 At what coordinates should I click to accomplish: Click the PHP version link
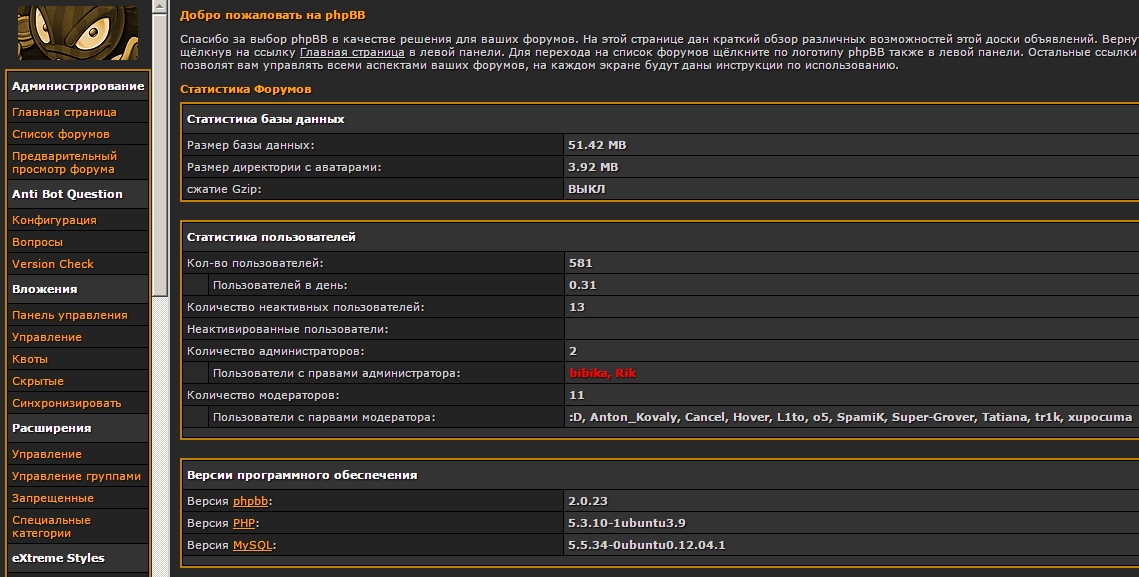pos(244,523)
